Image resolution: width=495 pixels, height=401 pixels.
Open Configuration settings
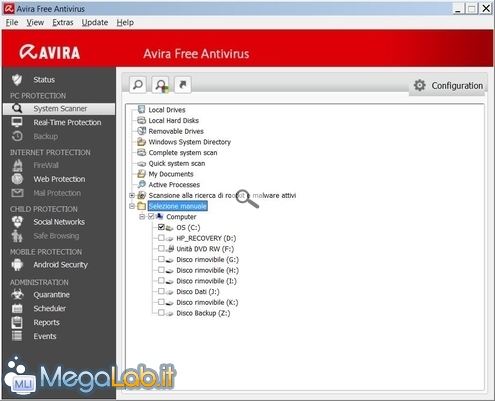coord(448,86)
